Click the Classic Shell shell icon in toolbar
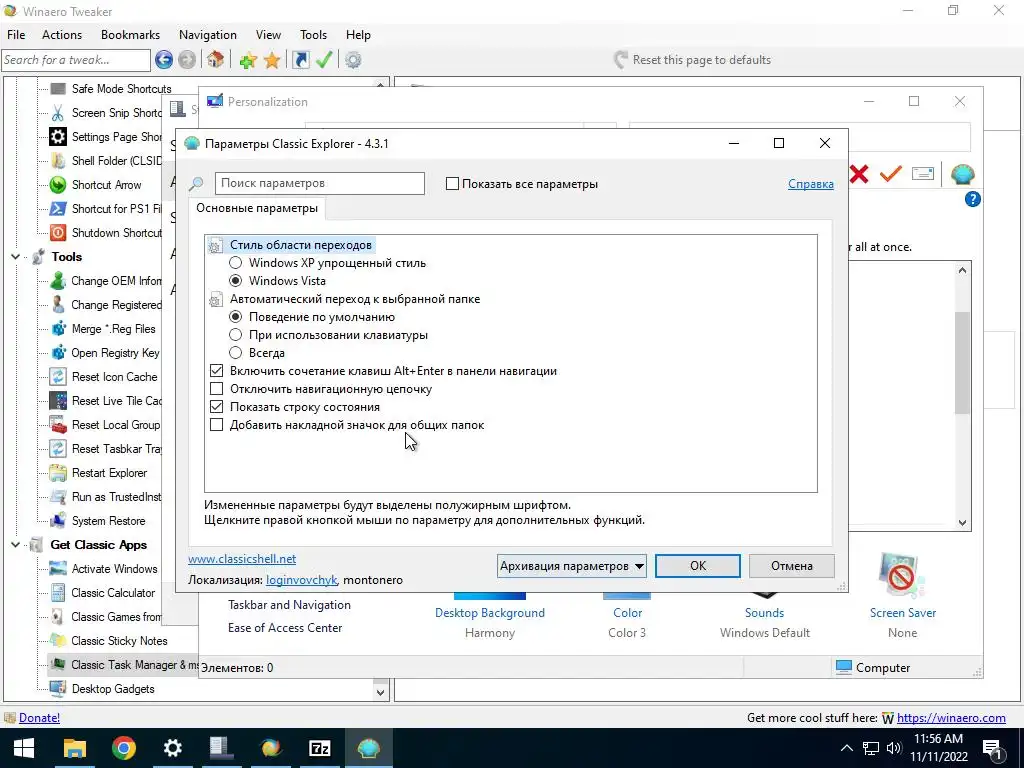This screenshot has height=768, width=1024. (963, 174)
